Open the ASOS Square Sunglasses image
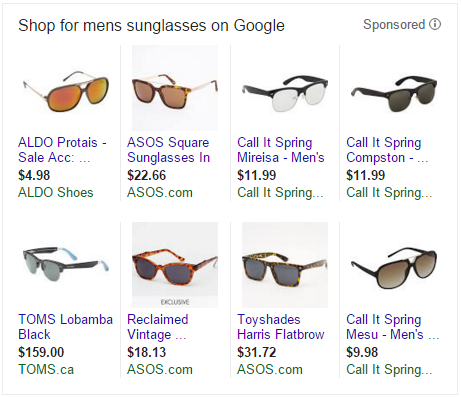 pyautogui.click(x=175, y=88)
